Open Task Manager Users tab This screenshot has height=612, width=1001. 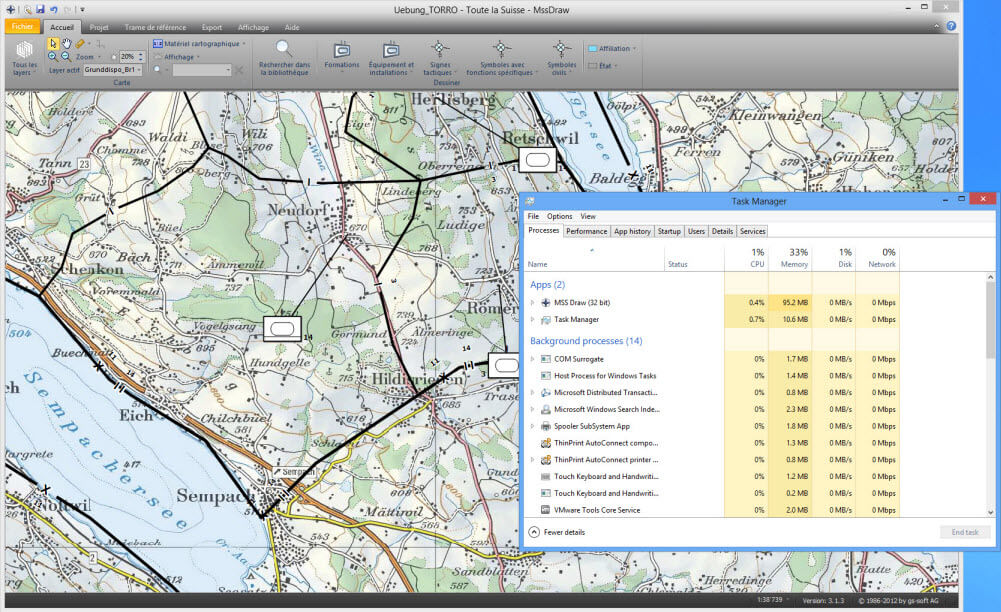point(696,231)
